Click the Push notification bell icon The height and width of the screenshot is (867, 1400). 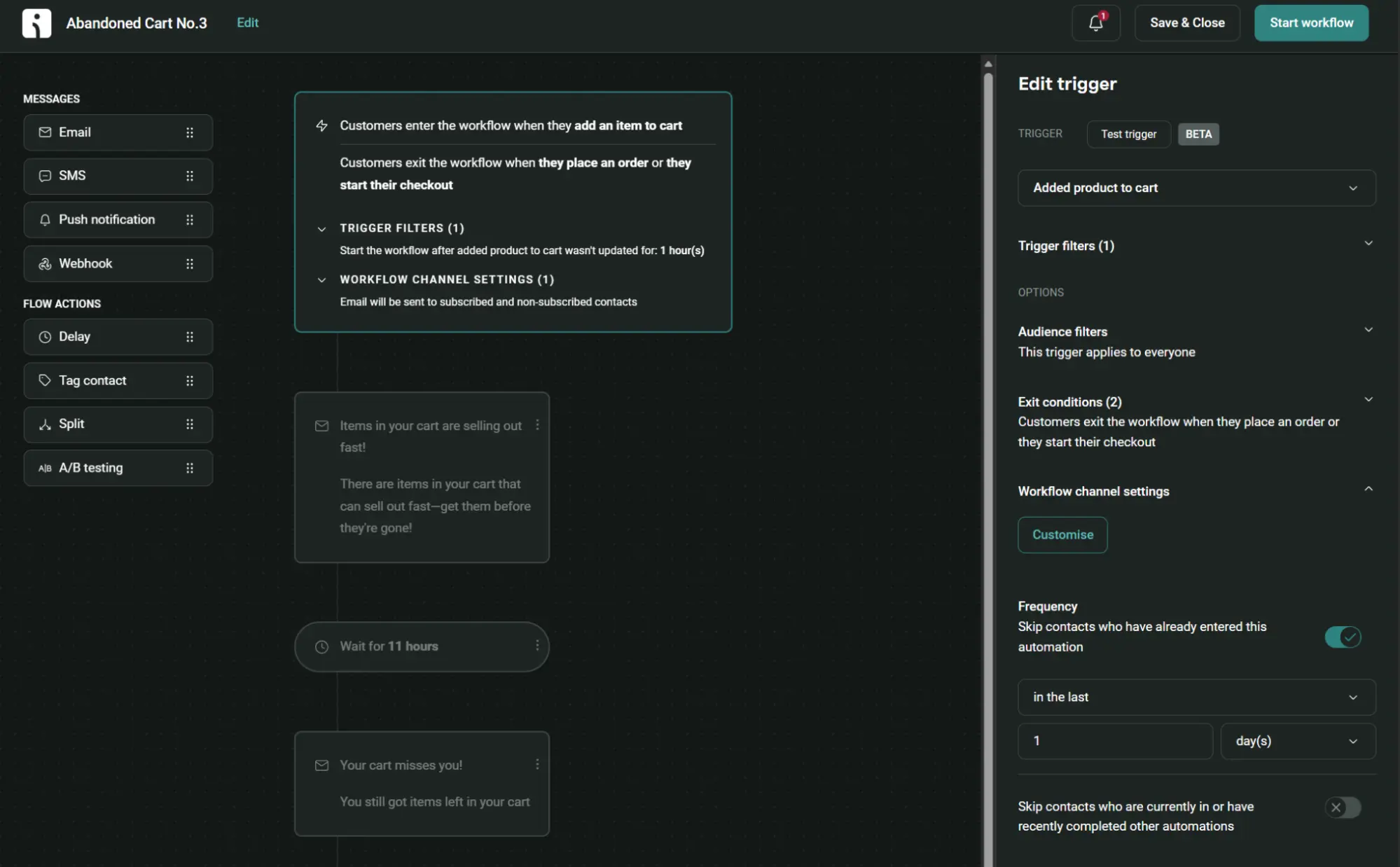45,220
